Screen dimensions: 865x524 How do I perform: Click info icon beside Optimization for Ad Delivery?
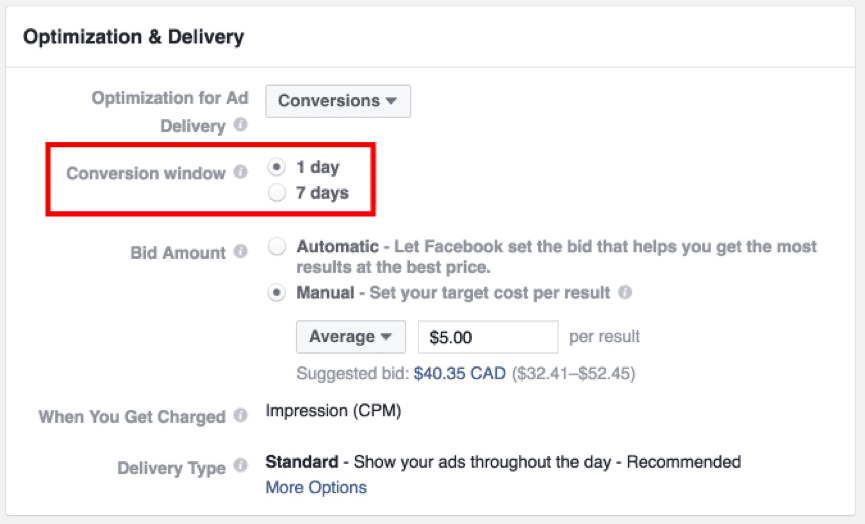tap(240, 126)
